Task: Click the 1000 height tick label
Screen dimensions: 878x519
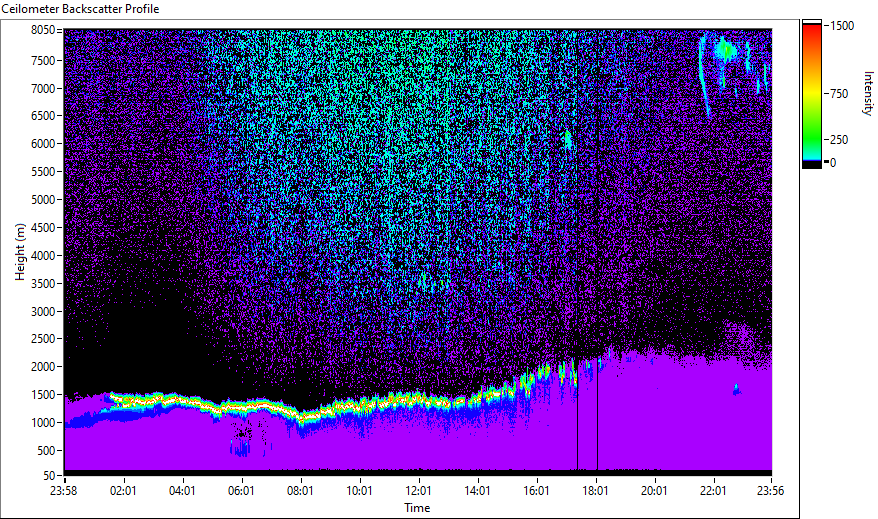Action: click(43, 423)
